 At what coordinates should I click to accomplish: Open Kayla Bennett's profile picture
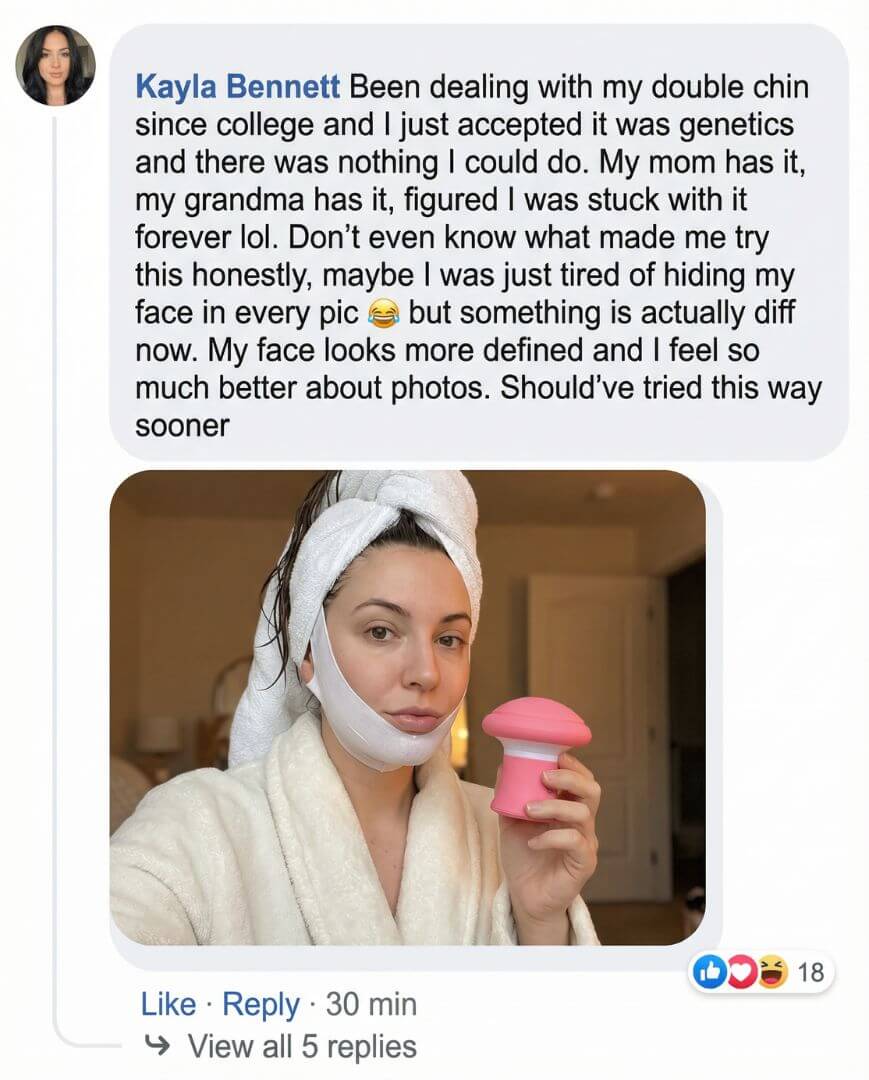coord(56,66)
